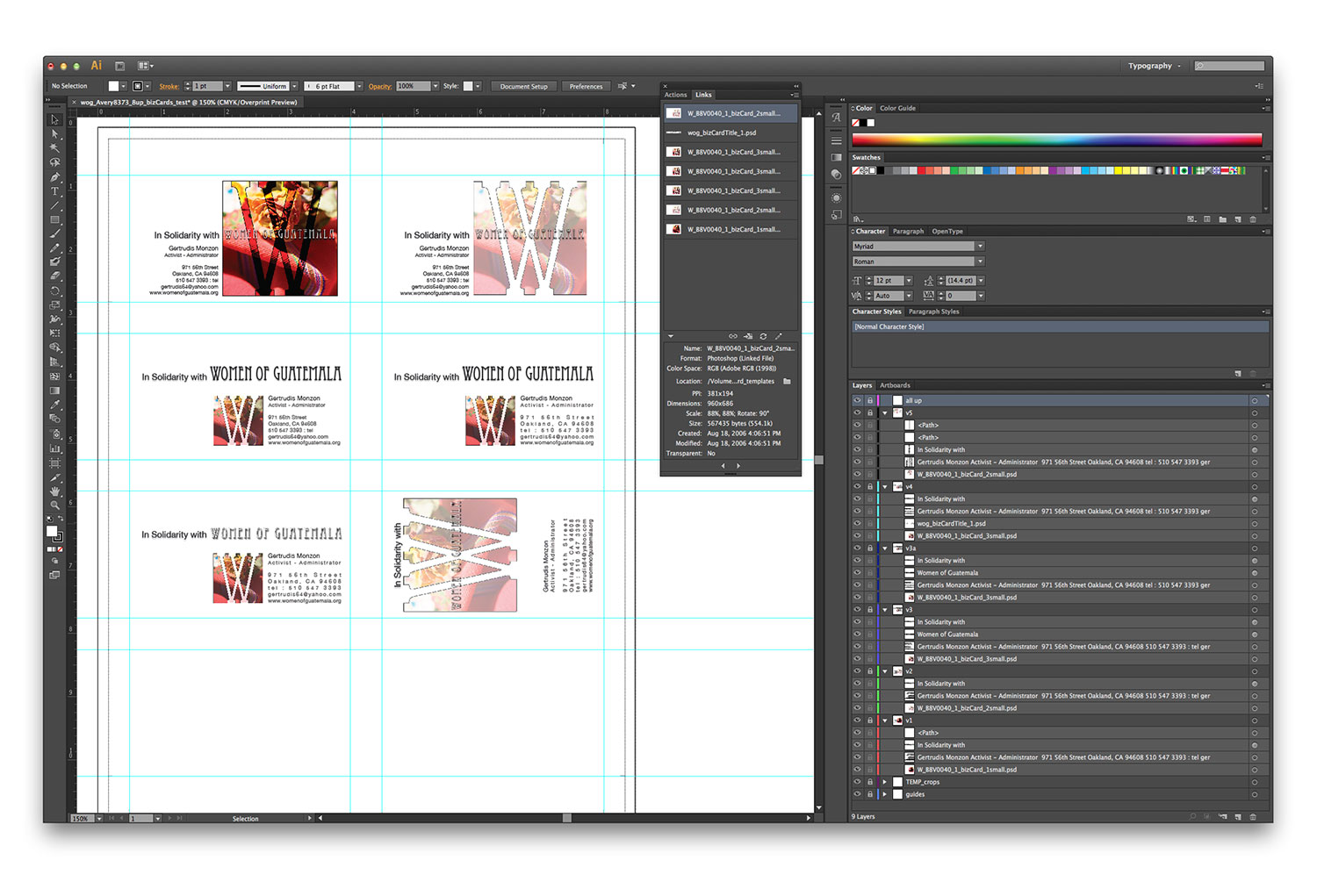Select the Gradient tool

click(x=54, y=391)
